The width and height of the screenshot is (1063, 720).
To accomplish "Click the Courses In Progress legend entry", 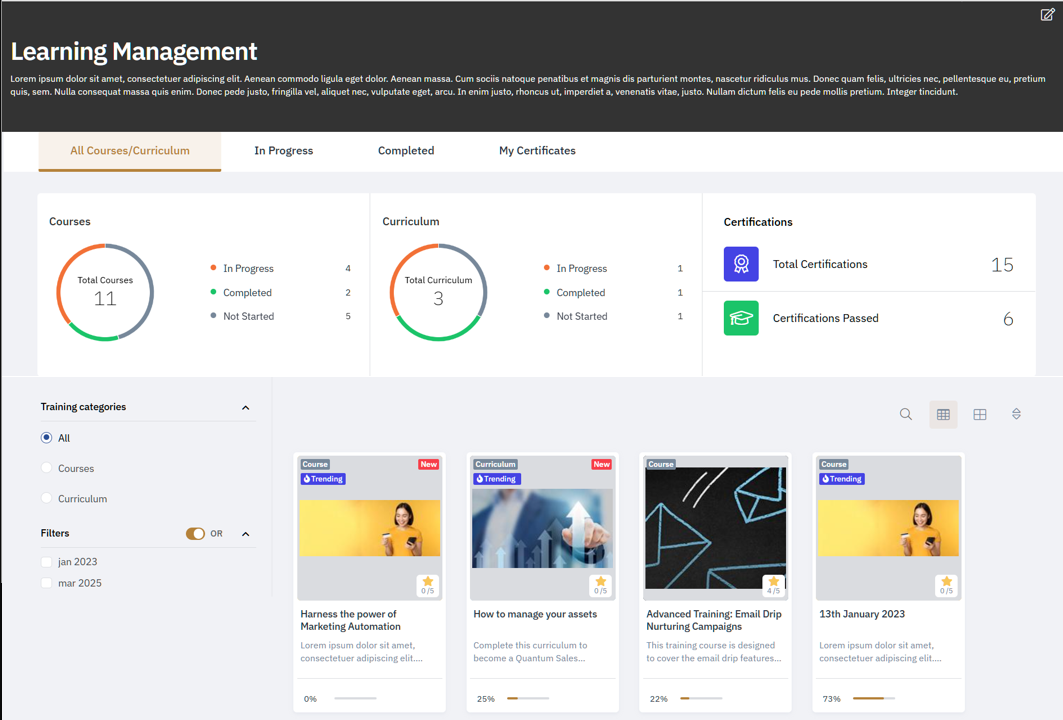I will point(281,268).
